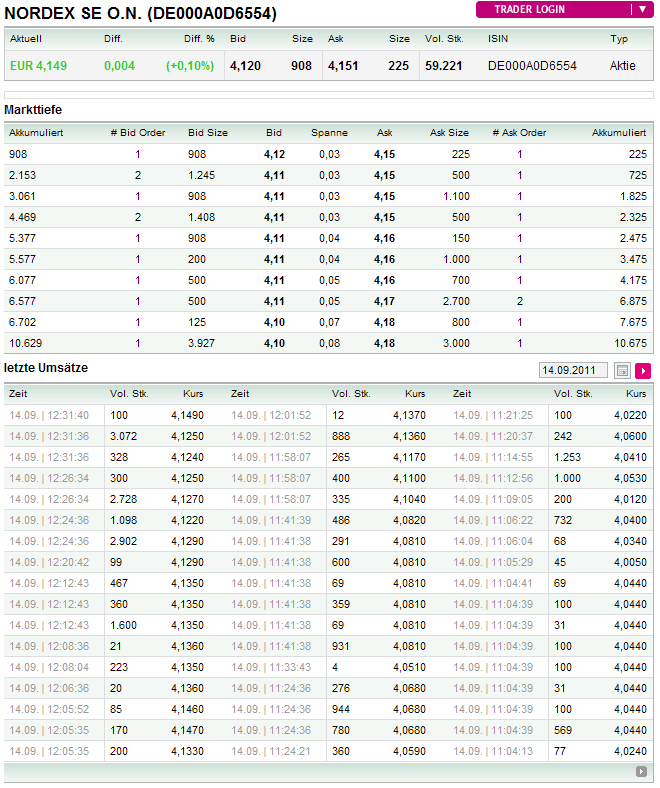Select the 'Ask Size' column header

449,132
